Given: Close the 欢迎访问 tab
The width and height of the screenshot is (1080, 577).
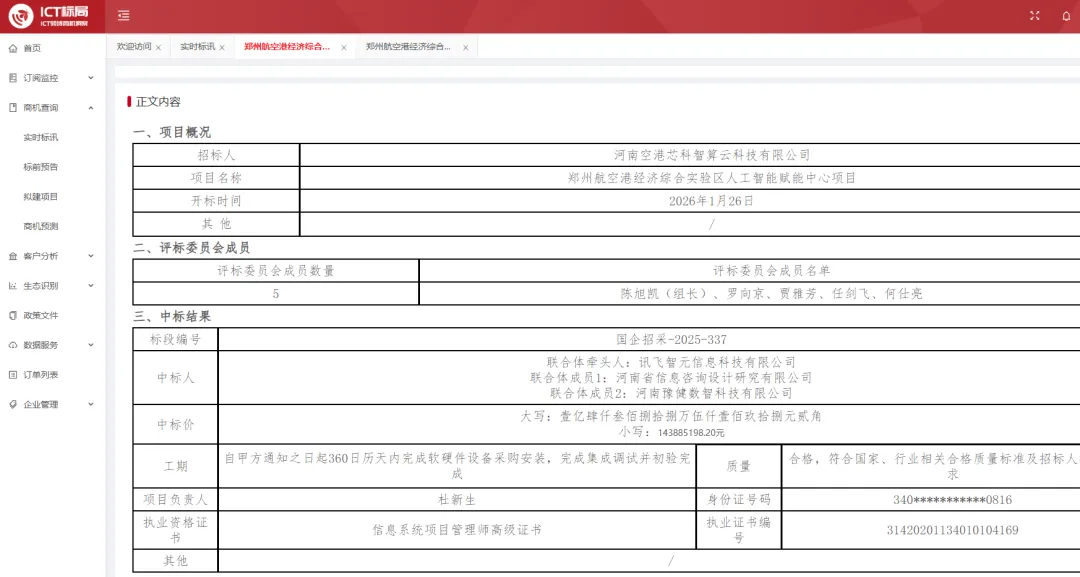Looking at the screenshot, I should click(158, 48).
